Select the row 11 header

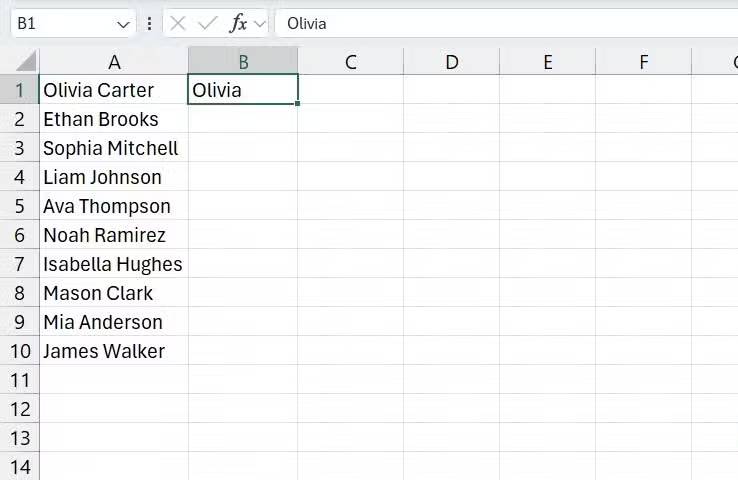coord(19,380)
